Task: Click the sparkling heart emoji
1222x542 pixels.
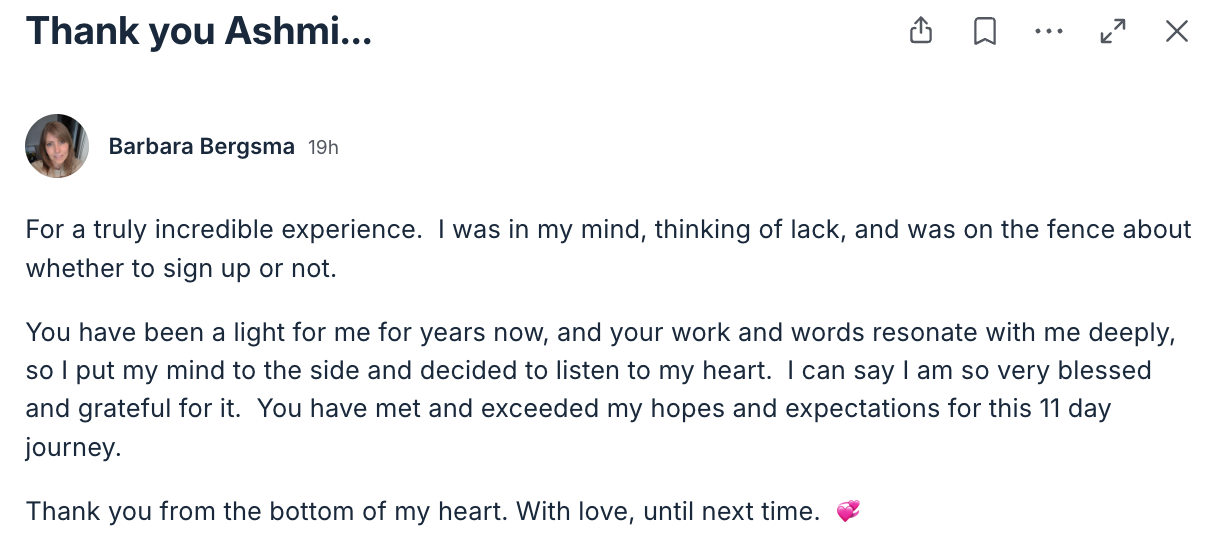Action: point(847,512)
